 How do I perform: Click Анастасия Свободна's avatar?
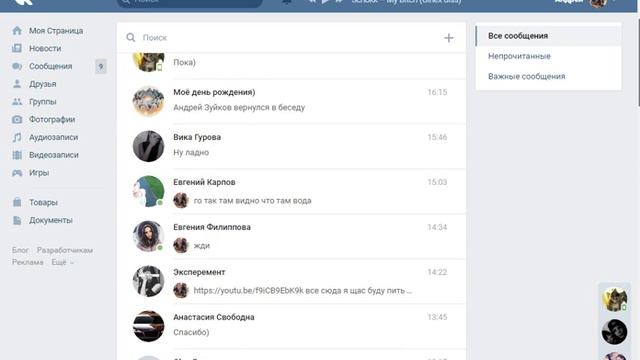[x=148, y=326]
